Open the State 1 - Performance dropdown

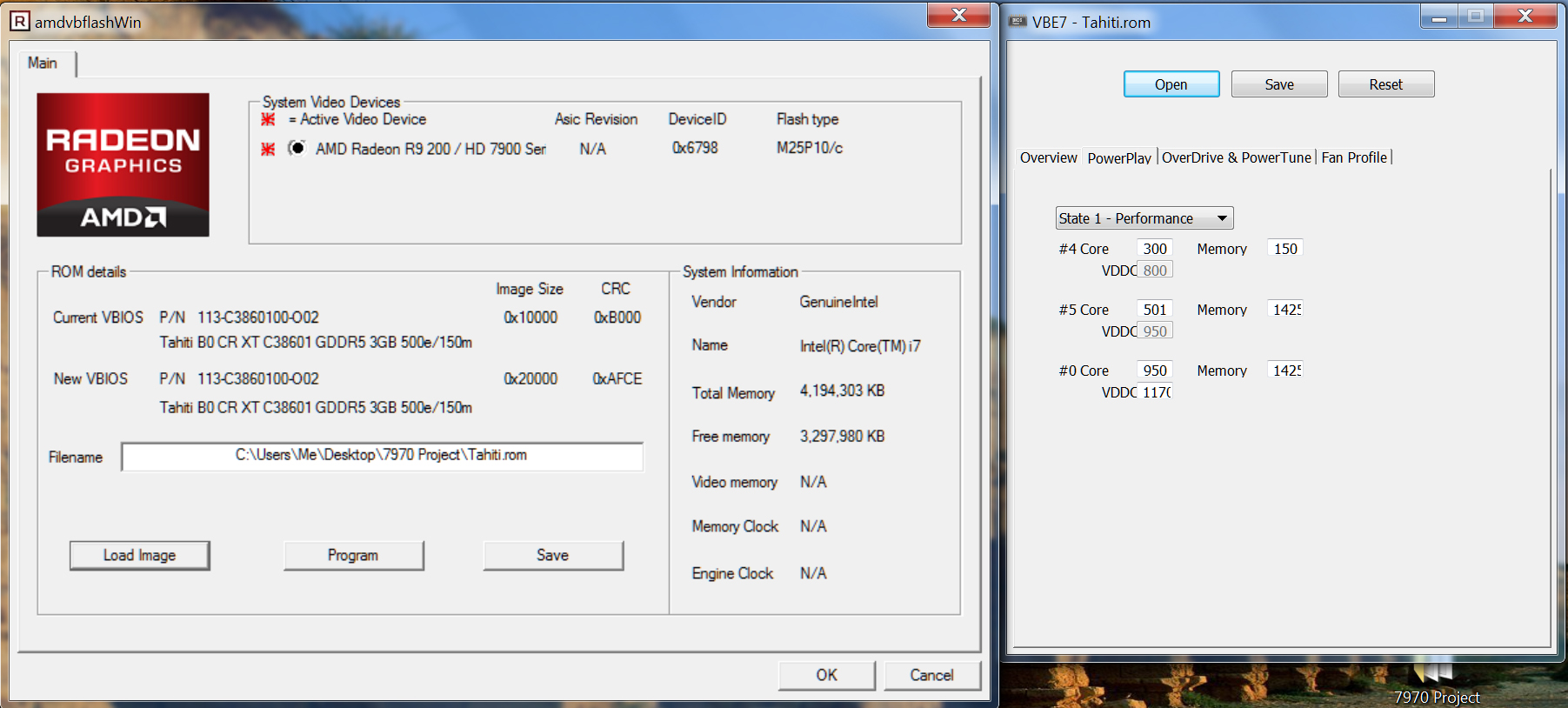click(x=1144, y=218)
